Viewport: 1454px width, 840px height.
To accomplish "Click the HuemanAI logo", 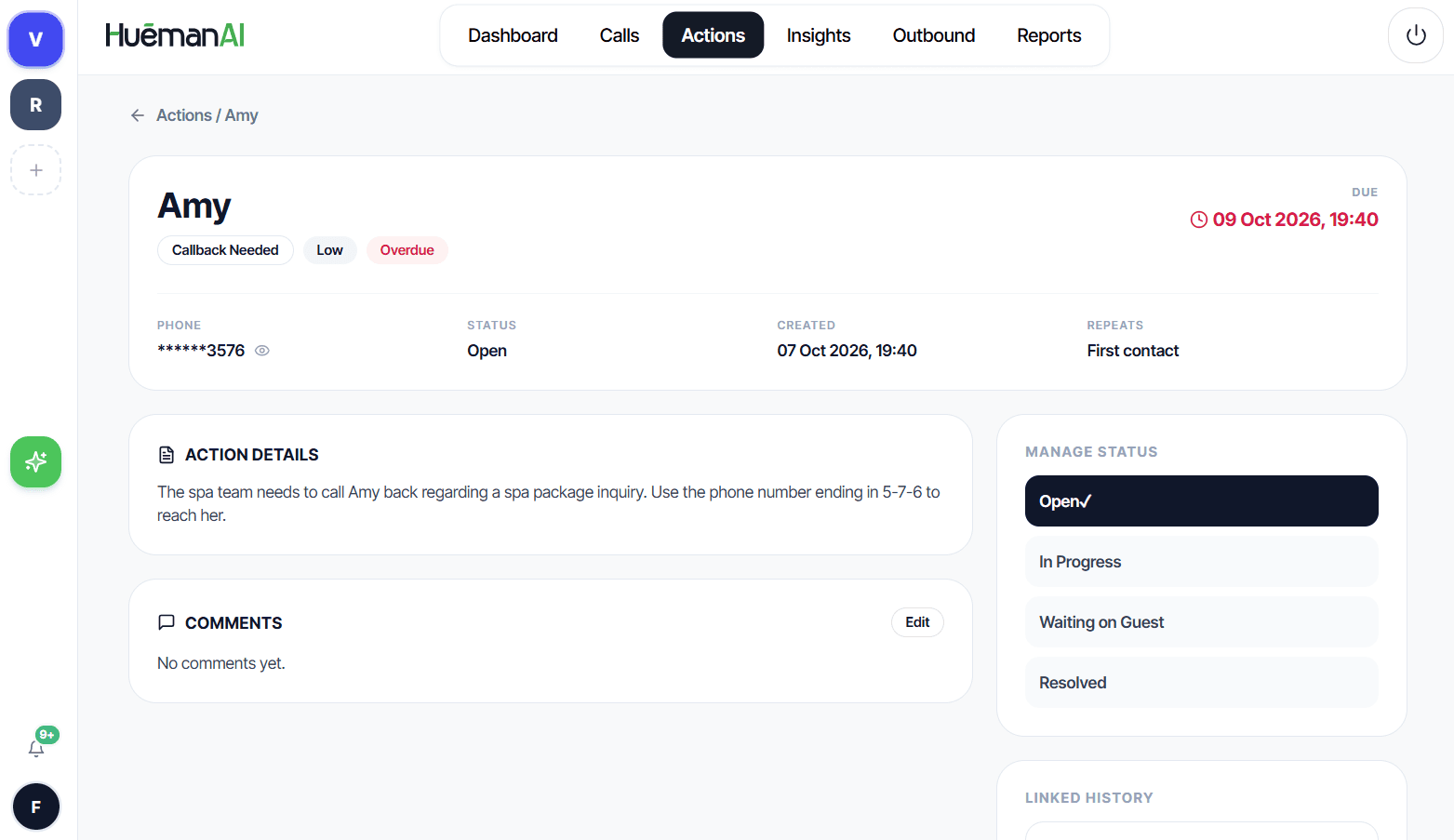I will (x=175, y=35).
